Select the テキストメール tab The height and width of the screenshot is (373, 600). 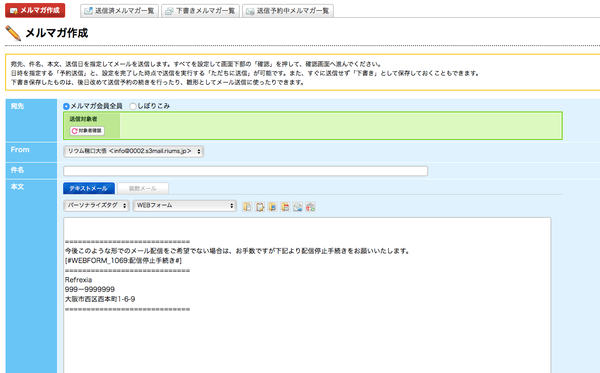coord(89,188)
